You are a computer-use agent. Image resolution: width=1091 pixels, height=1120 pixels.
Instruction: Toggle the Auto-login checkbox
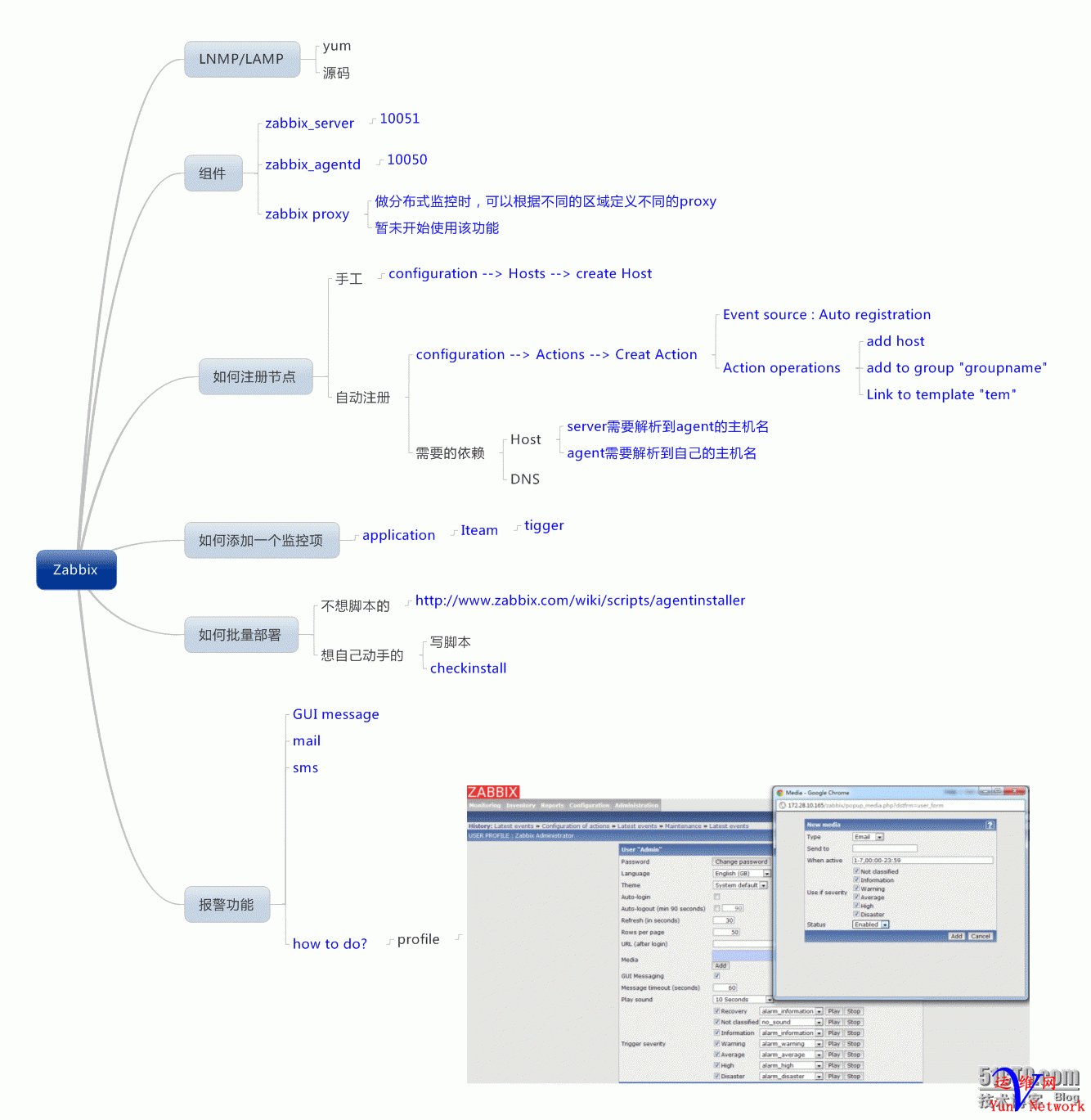[x=716, y=897]
